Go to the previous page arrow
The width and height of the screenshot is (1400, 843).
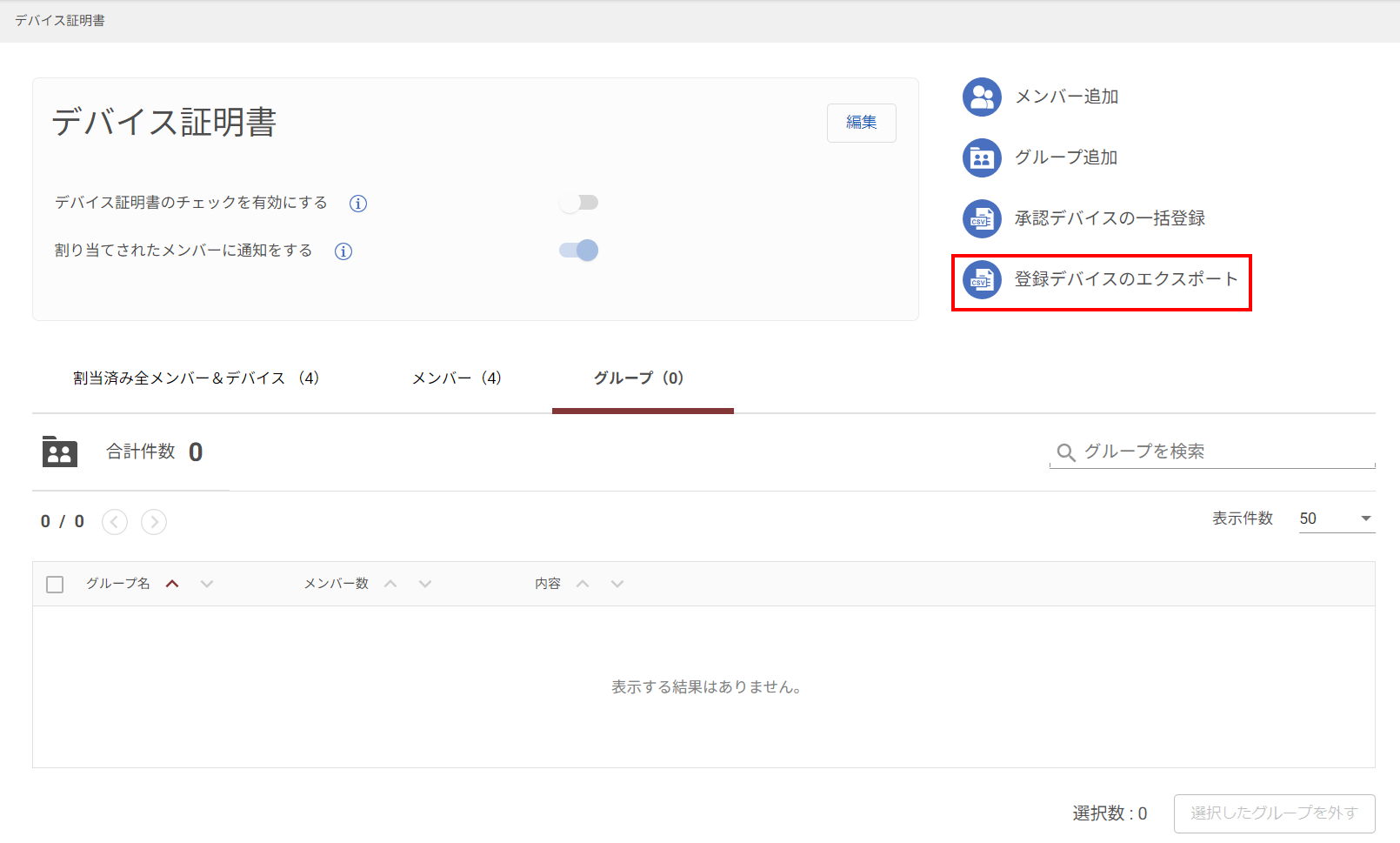click(x=115, y=522)
